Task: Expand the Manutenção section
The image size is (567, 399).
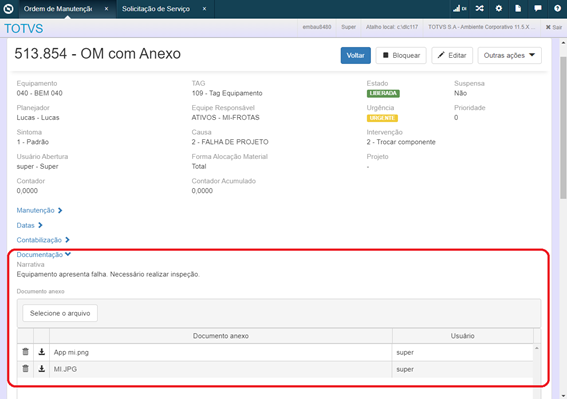Action: coord(39,210)
